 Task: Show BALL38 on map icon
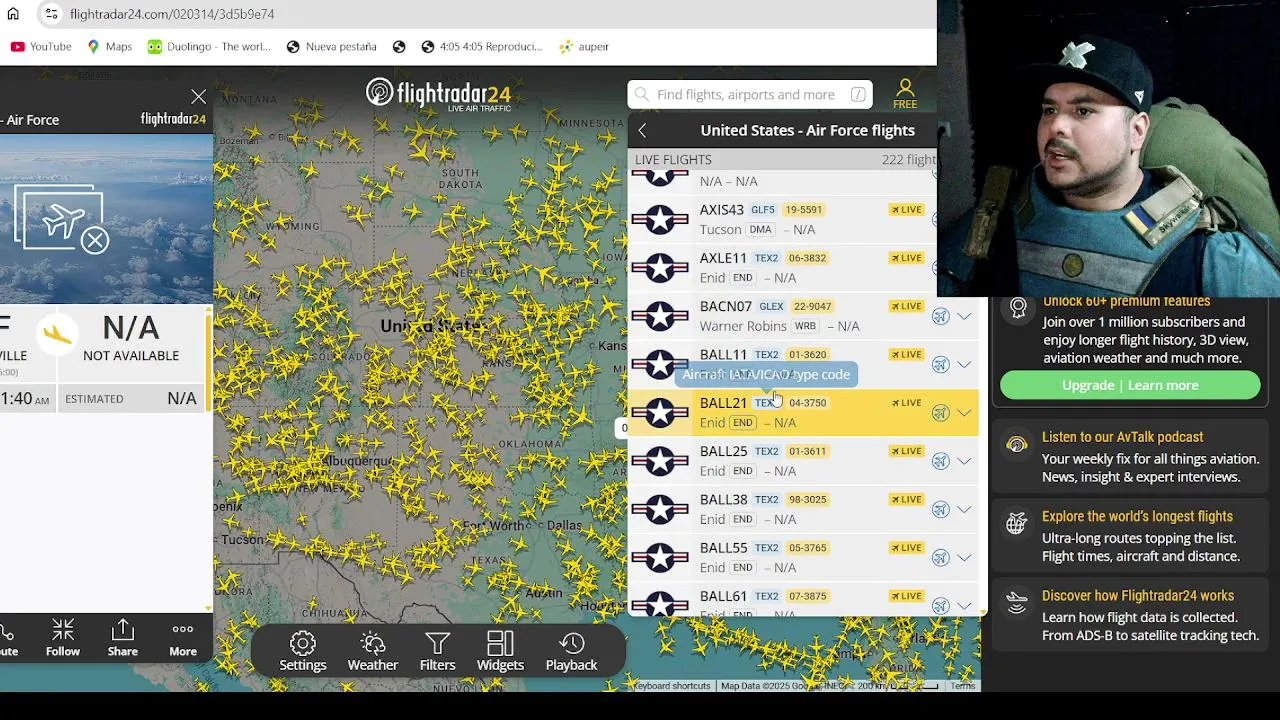[940, 509]
